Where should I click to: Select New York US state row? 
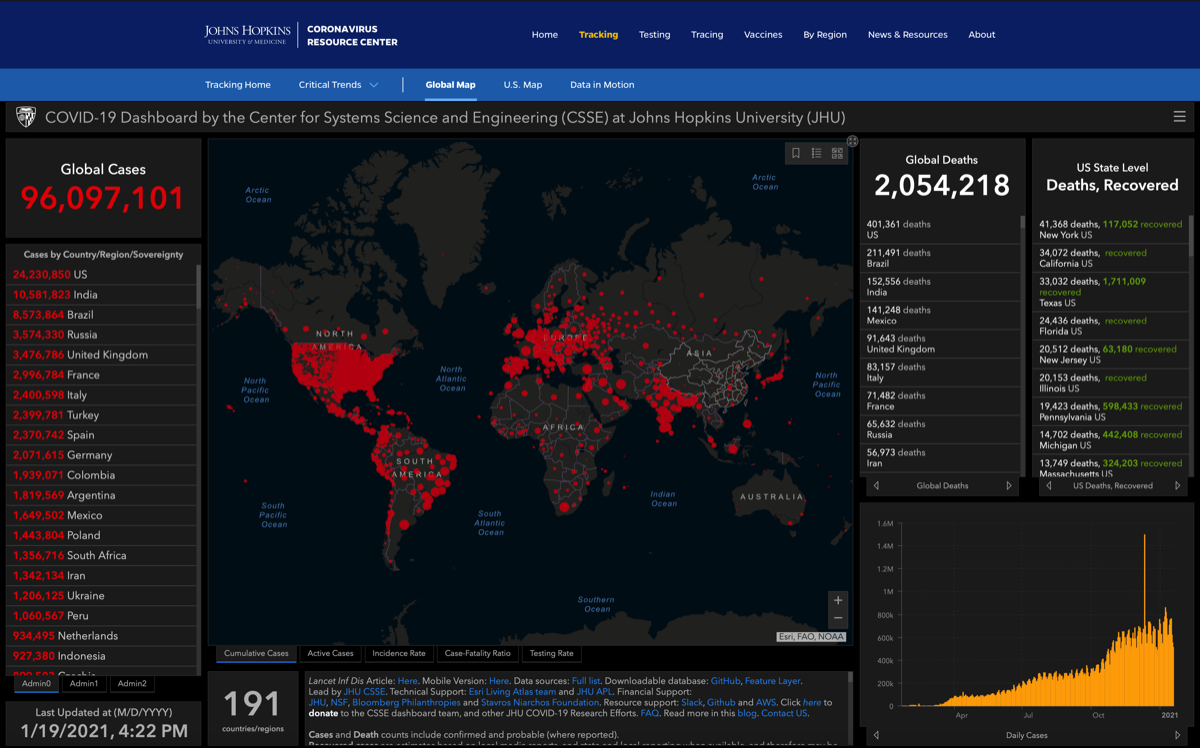pyautogui.click(x=1111, y=229)
